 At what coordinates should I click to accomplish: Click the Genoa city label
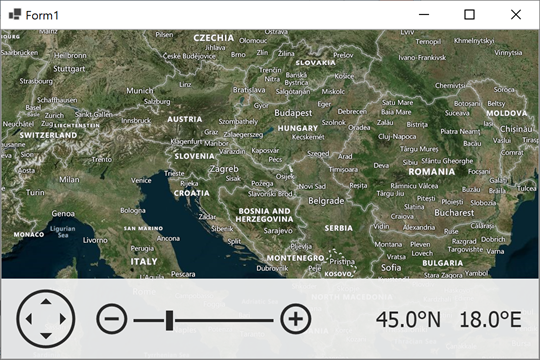63,214
